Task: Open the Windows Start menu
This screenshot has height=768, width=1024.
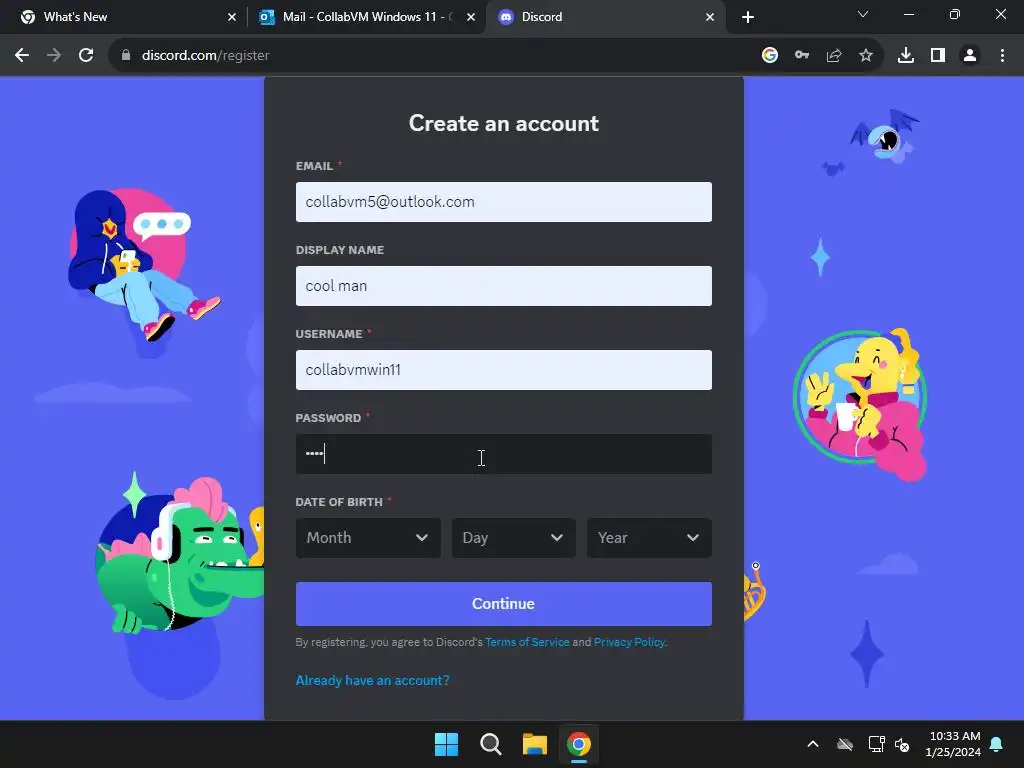Action: tap(447, 744)
